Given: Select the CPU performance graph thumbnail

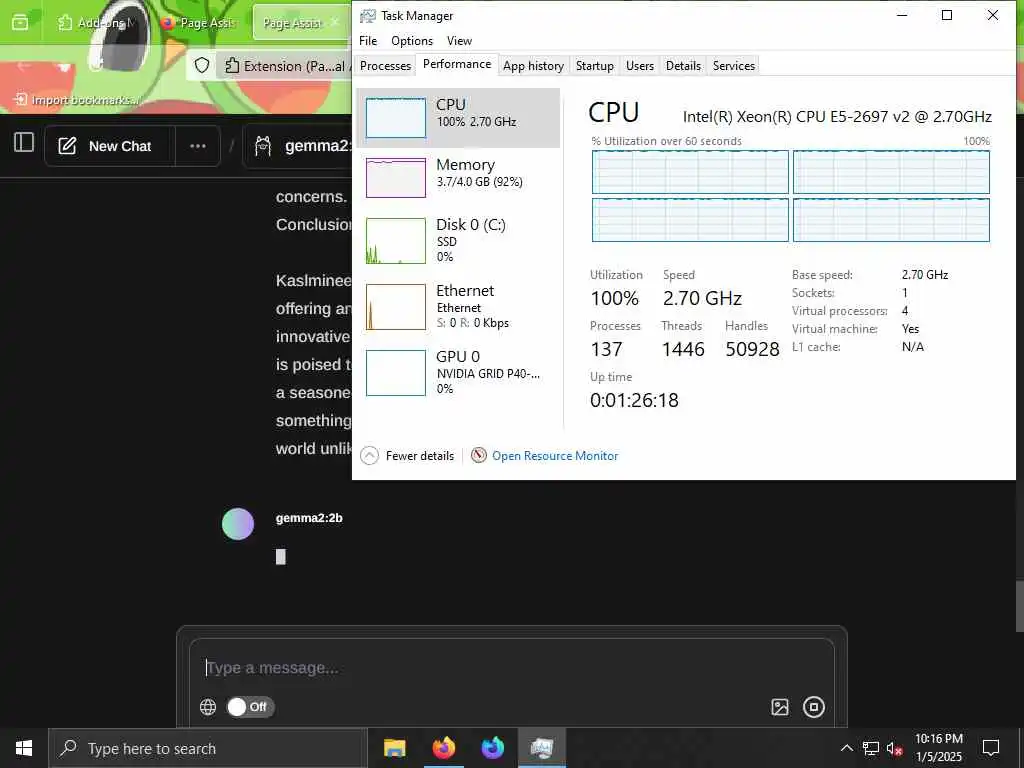Looking at the screenshot, I should (396, 118).
